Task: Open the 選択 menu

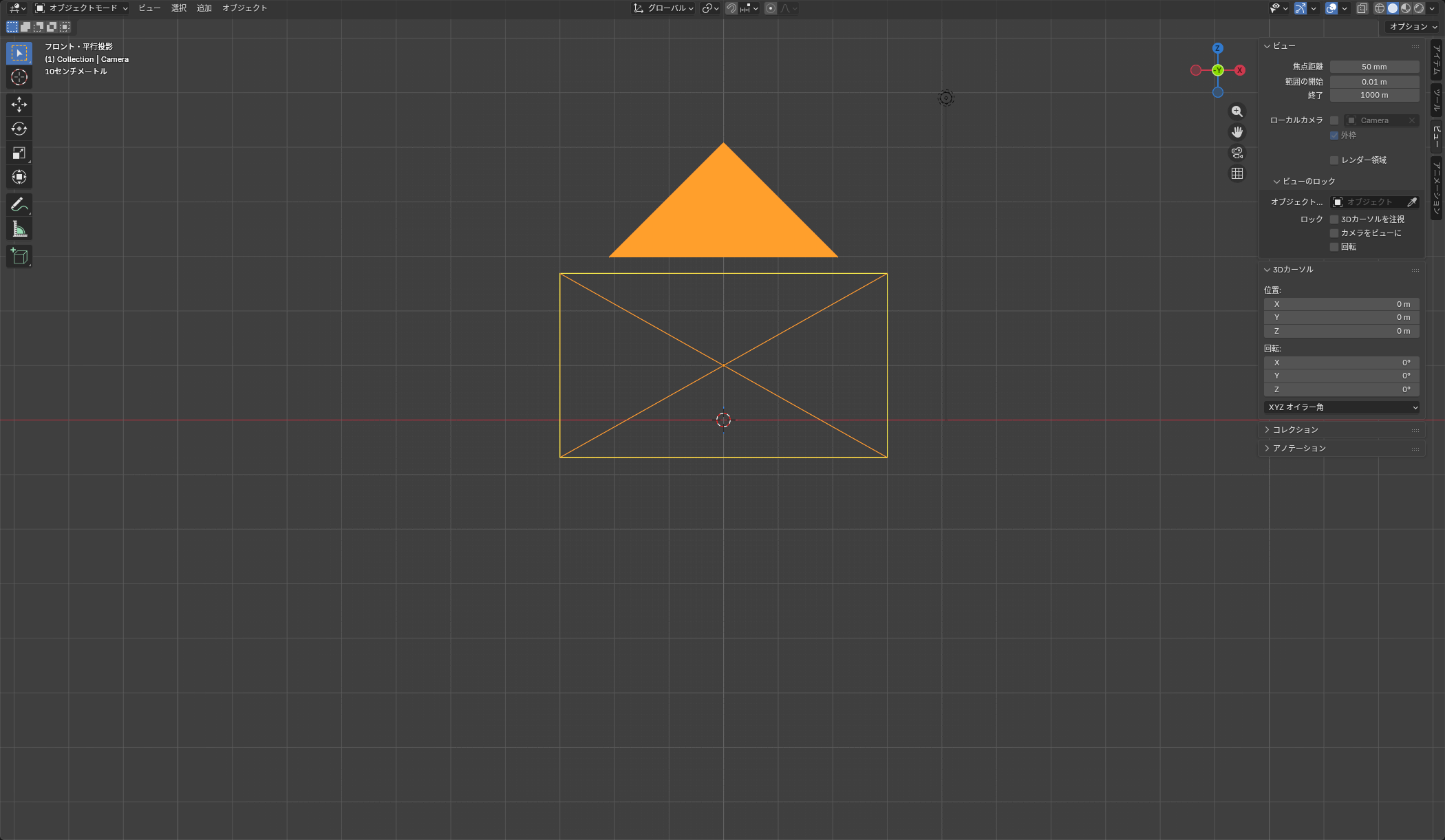Action: (179, 8)
